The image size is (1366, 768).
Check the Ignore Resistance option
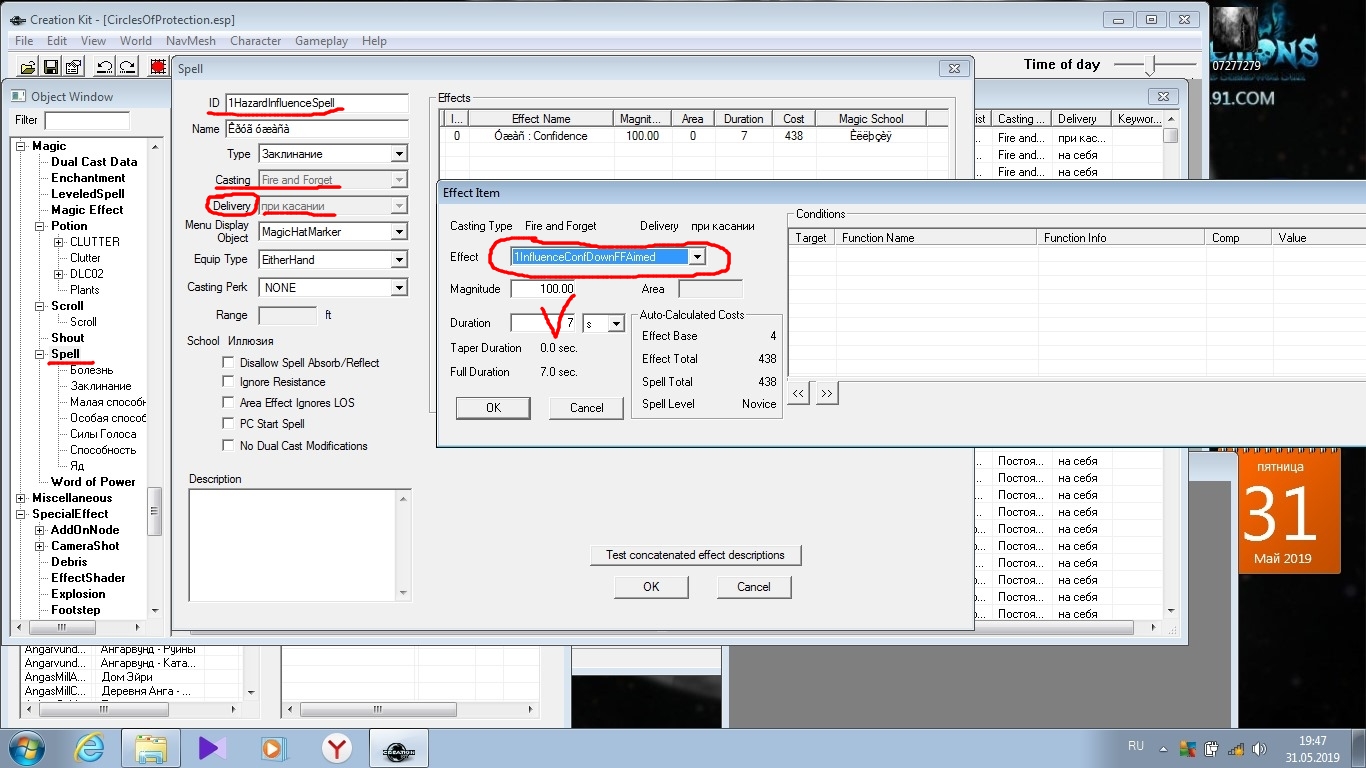[229, 382]
